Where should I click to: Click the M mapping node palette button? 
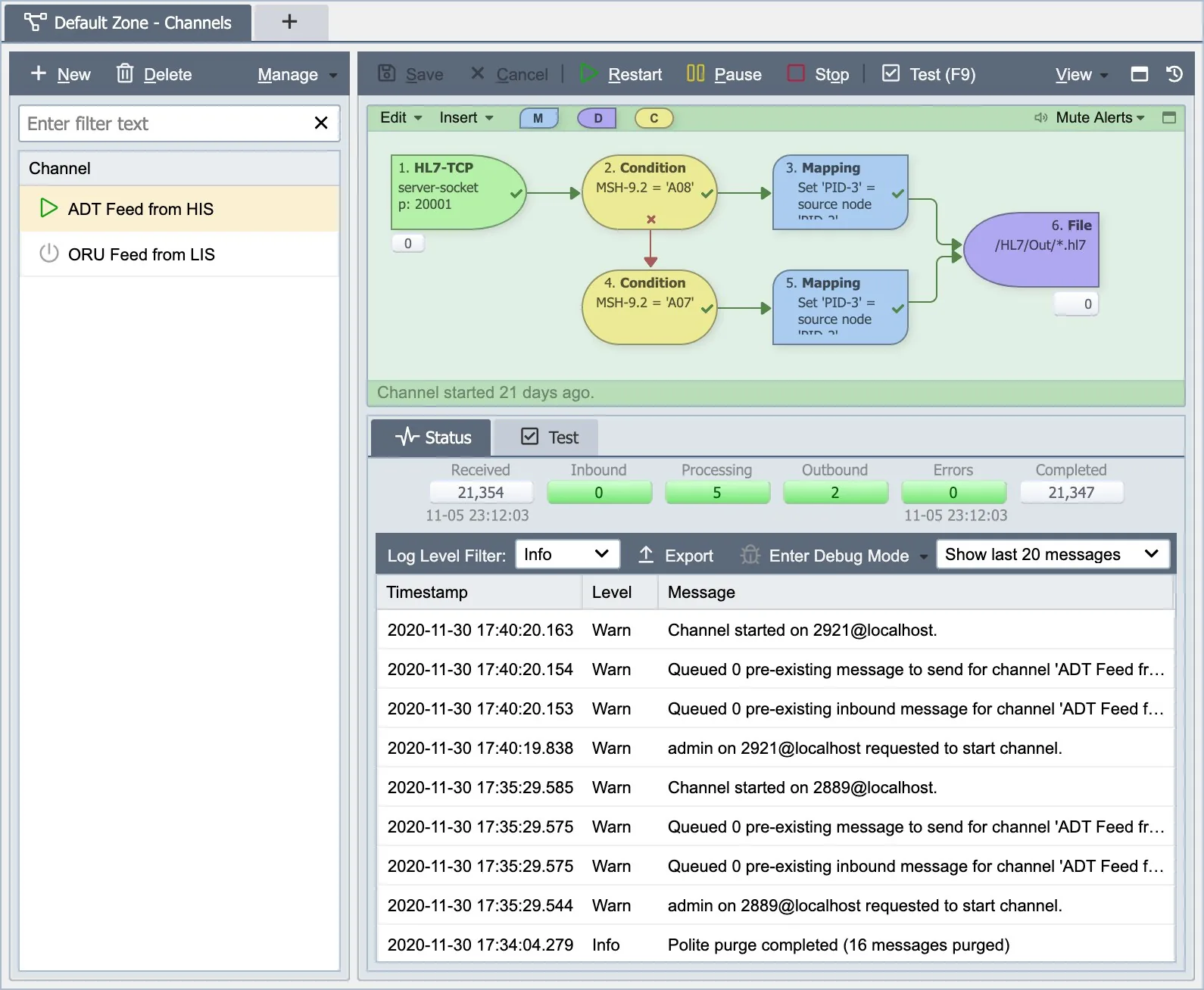pos(538,118)
